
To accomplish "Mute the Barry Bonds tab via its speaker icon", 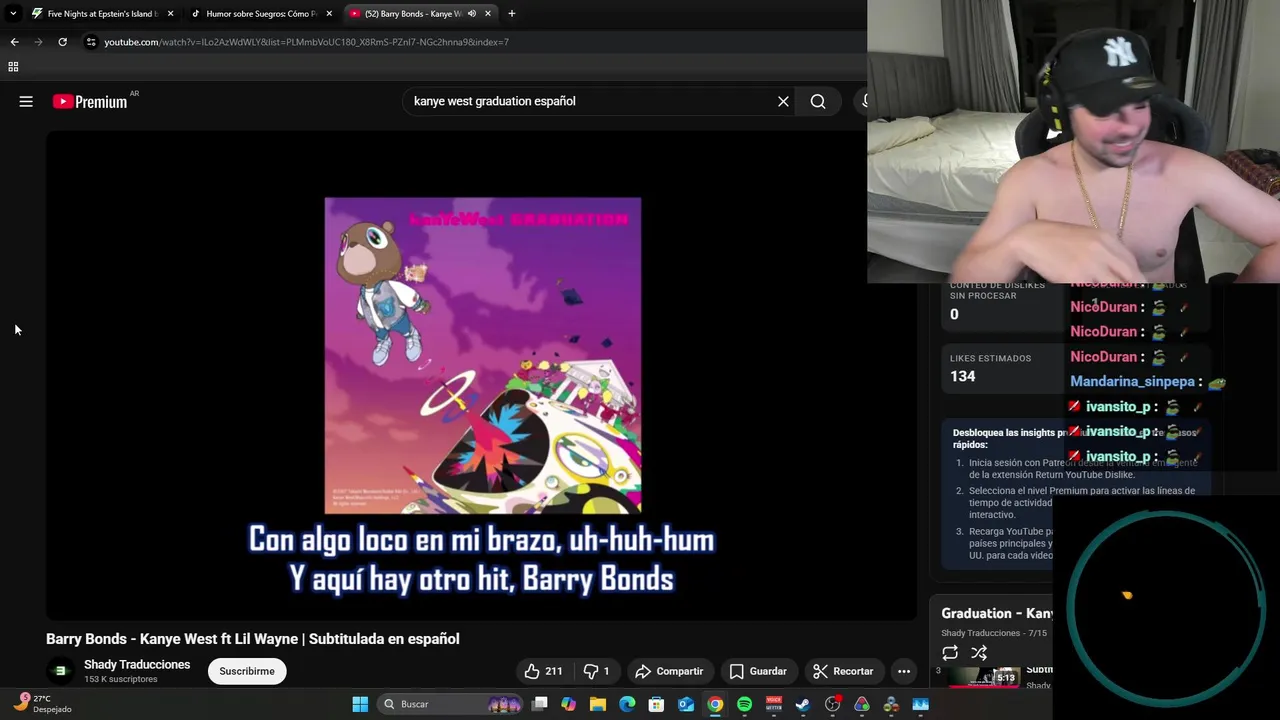I will (x=472, y=14).
